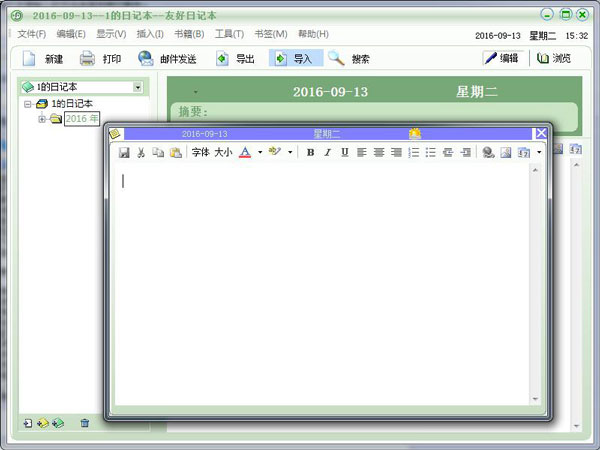Image resolution: width=600 pixels, height=450 pixels.
Task: Open the 大小 font size selector
Action: click(223, 152)
